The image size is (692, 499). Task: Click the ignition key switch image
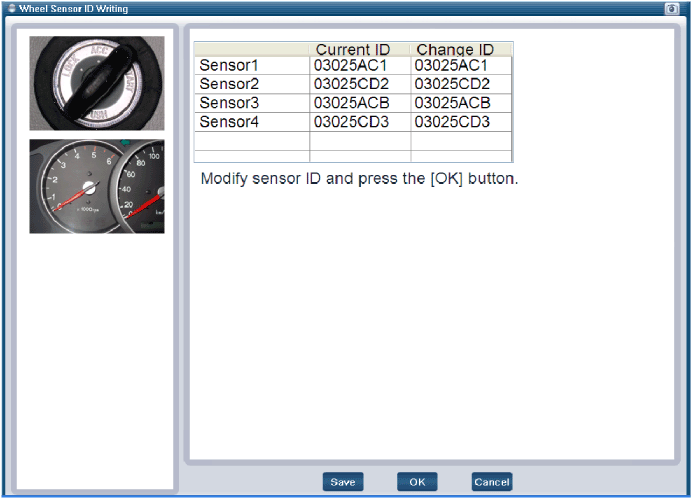tap(97, 85)
